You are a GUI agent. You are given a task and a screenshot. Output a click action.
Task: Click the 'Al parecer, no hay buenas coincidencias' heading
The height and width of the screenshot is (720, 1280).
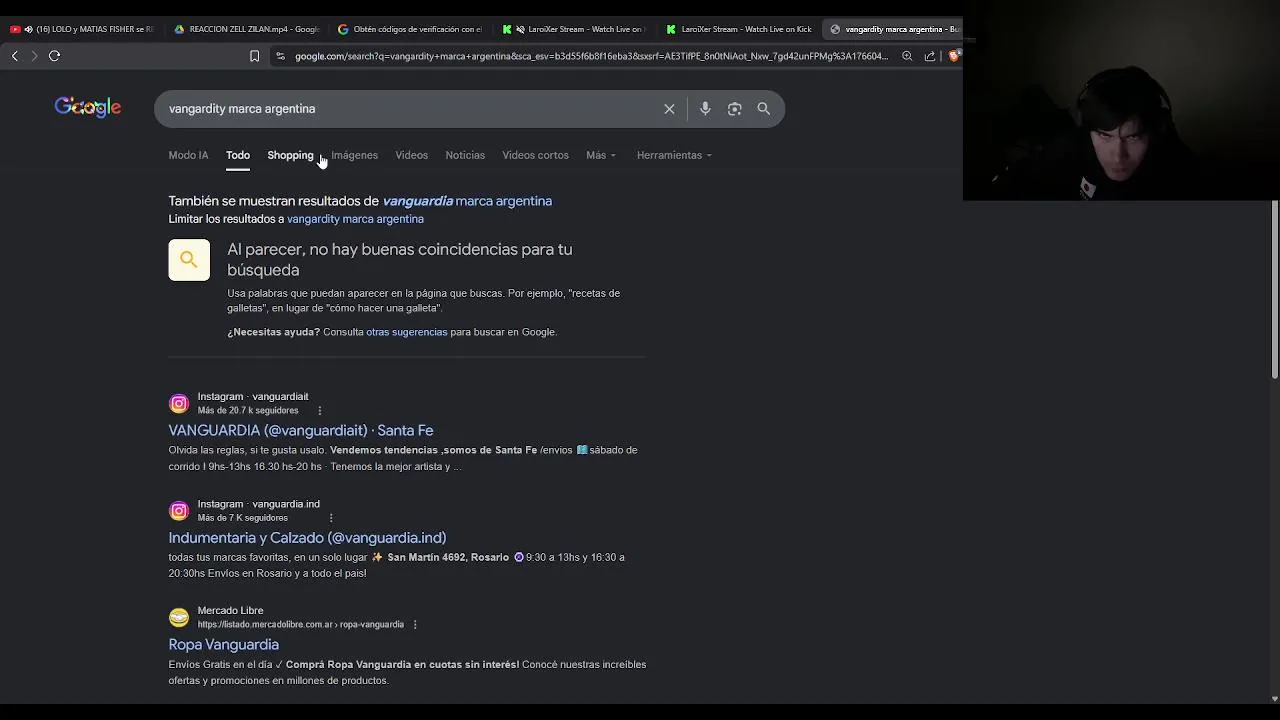pyautogui.click(x=399, y=260)
